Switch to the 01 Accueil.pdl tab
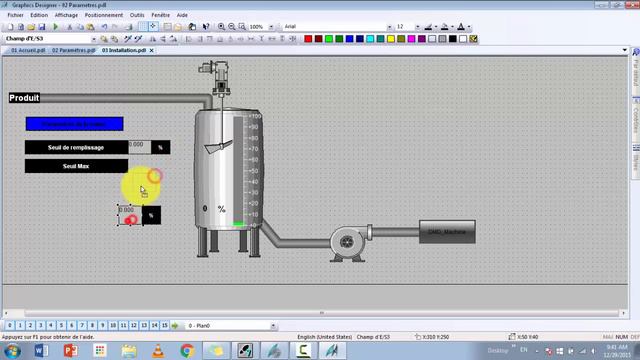 tap(28, 50)
